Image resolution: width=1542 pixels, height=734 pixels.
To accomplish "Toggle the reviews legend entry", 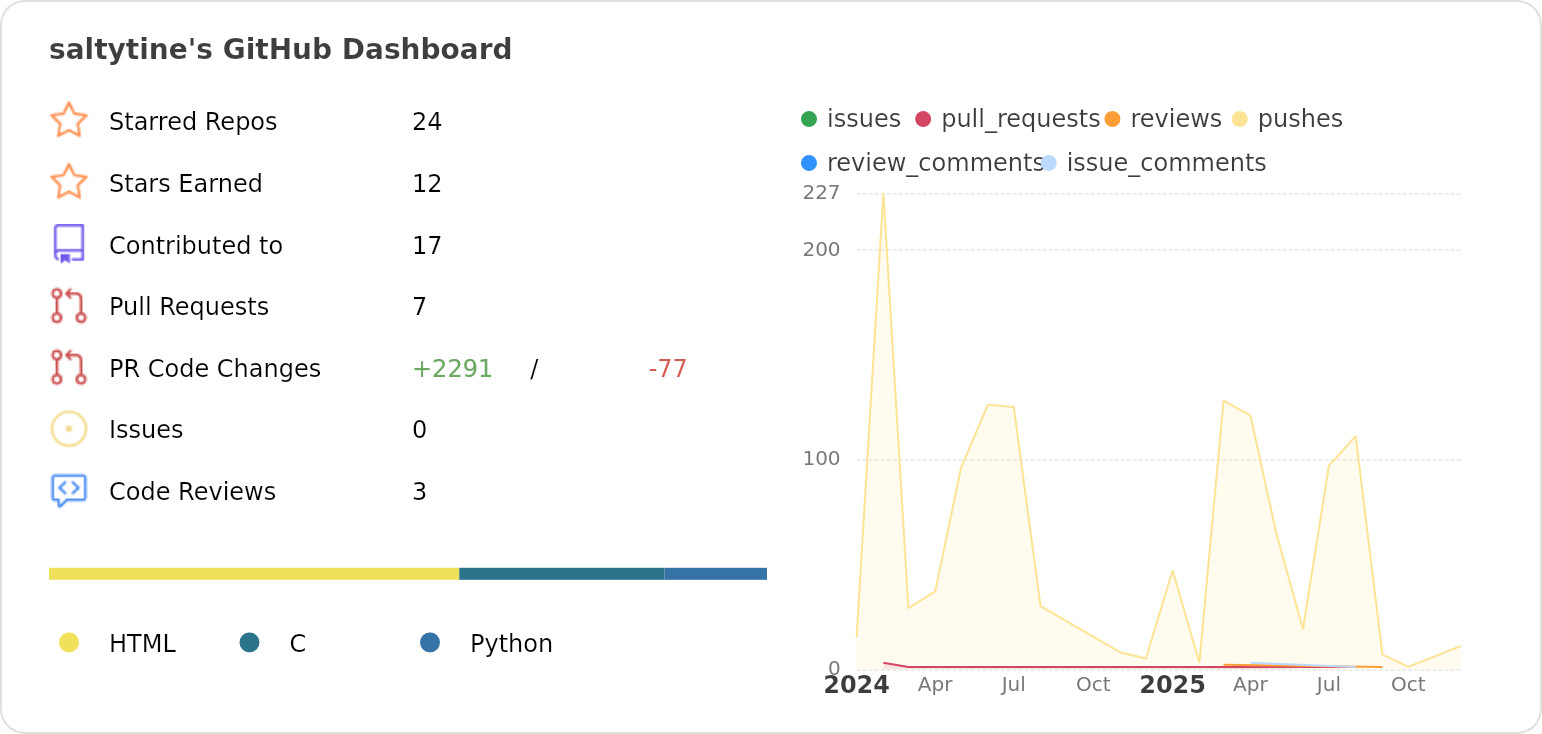I will pyautogui.click(x=1164, y=119).
